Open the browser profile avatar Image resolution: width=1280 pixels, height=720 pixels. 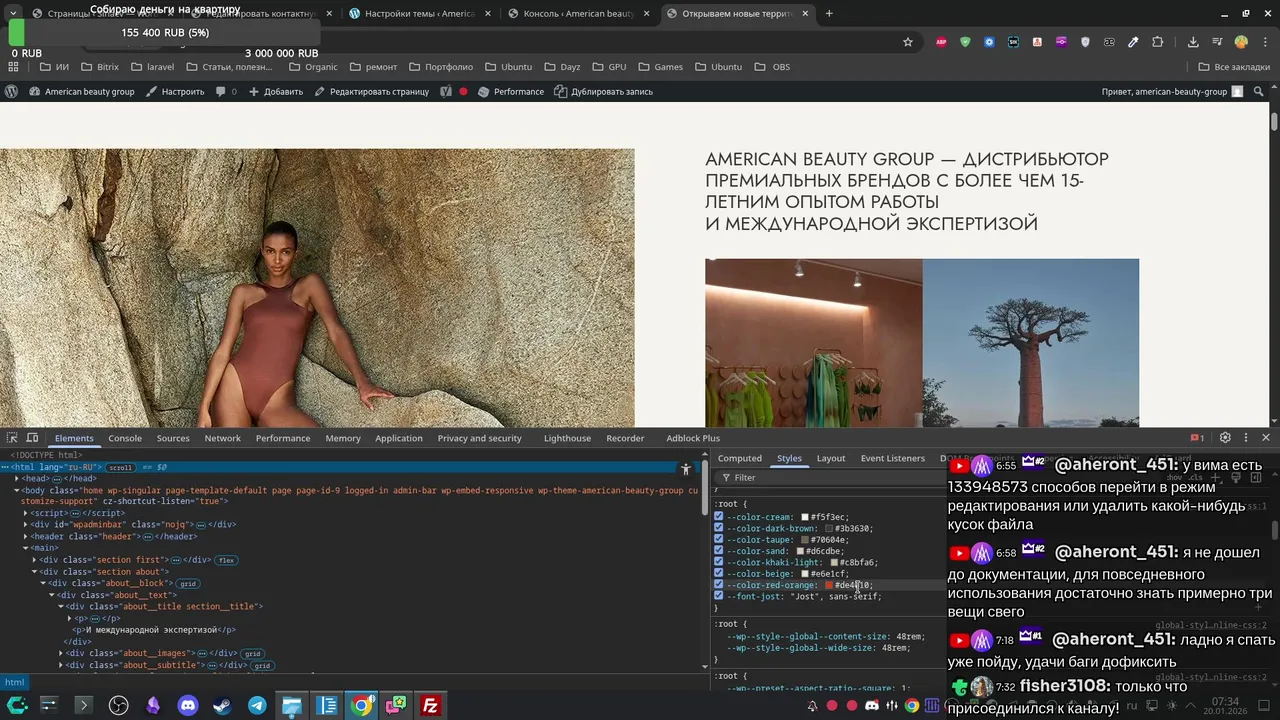click(x=1241, y=42)
